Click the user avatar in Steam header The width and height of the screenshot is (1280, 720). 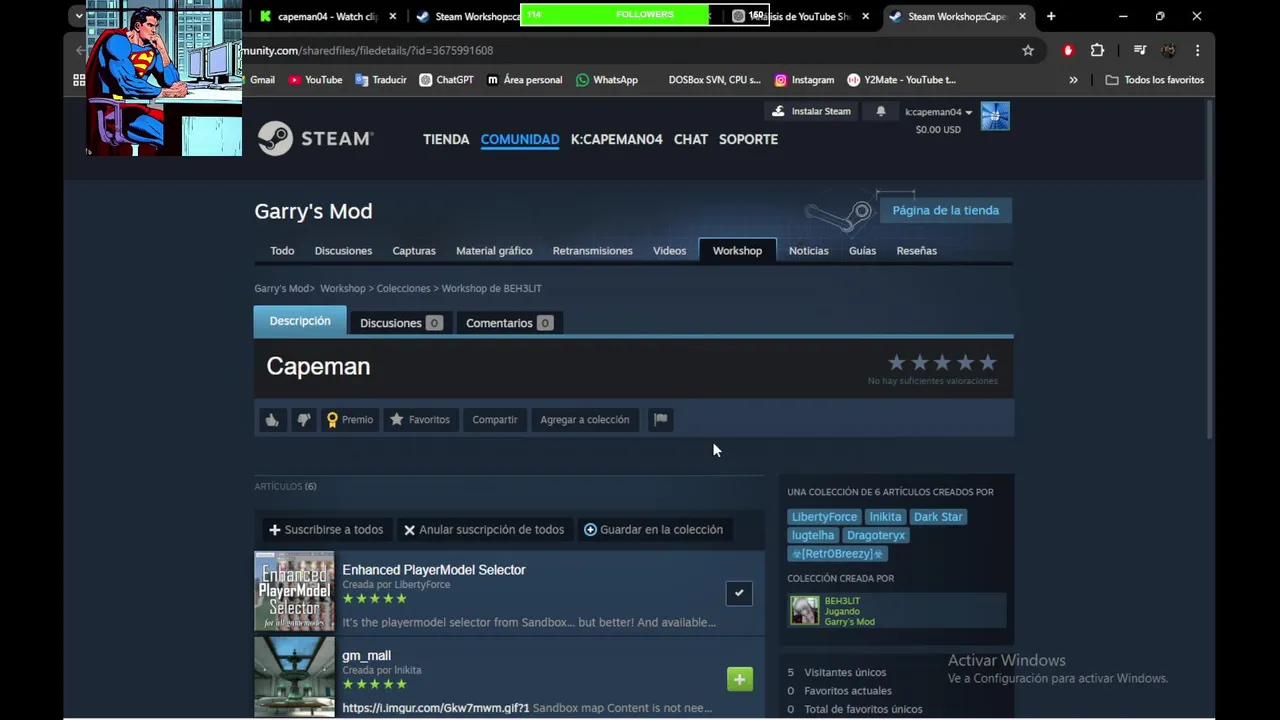995,116
